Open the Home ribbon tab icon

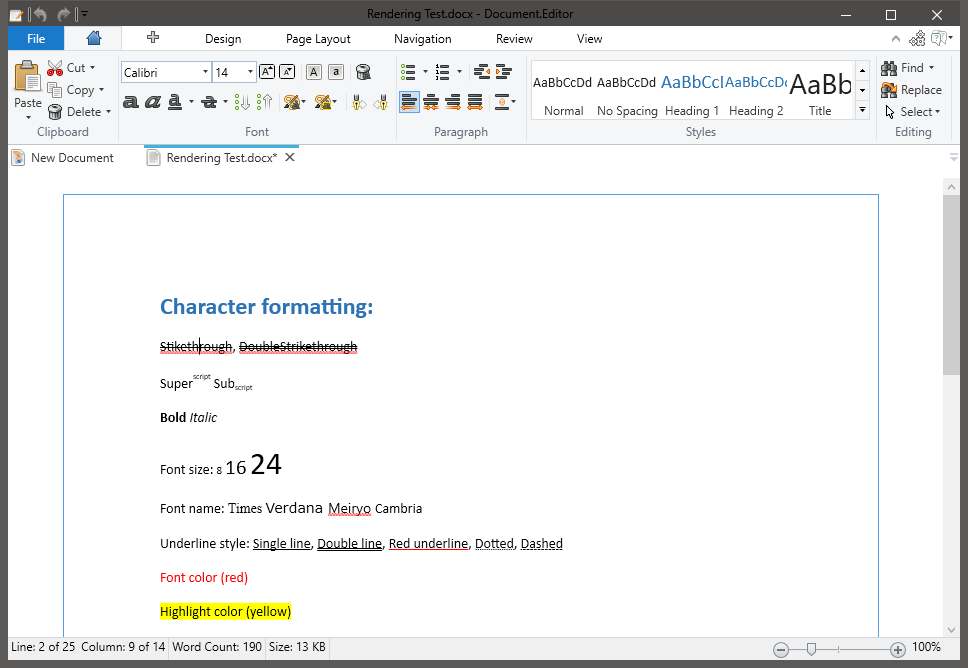pyautogui.click(x=94, y=38)
